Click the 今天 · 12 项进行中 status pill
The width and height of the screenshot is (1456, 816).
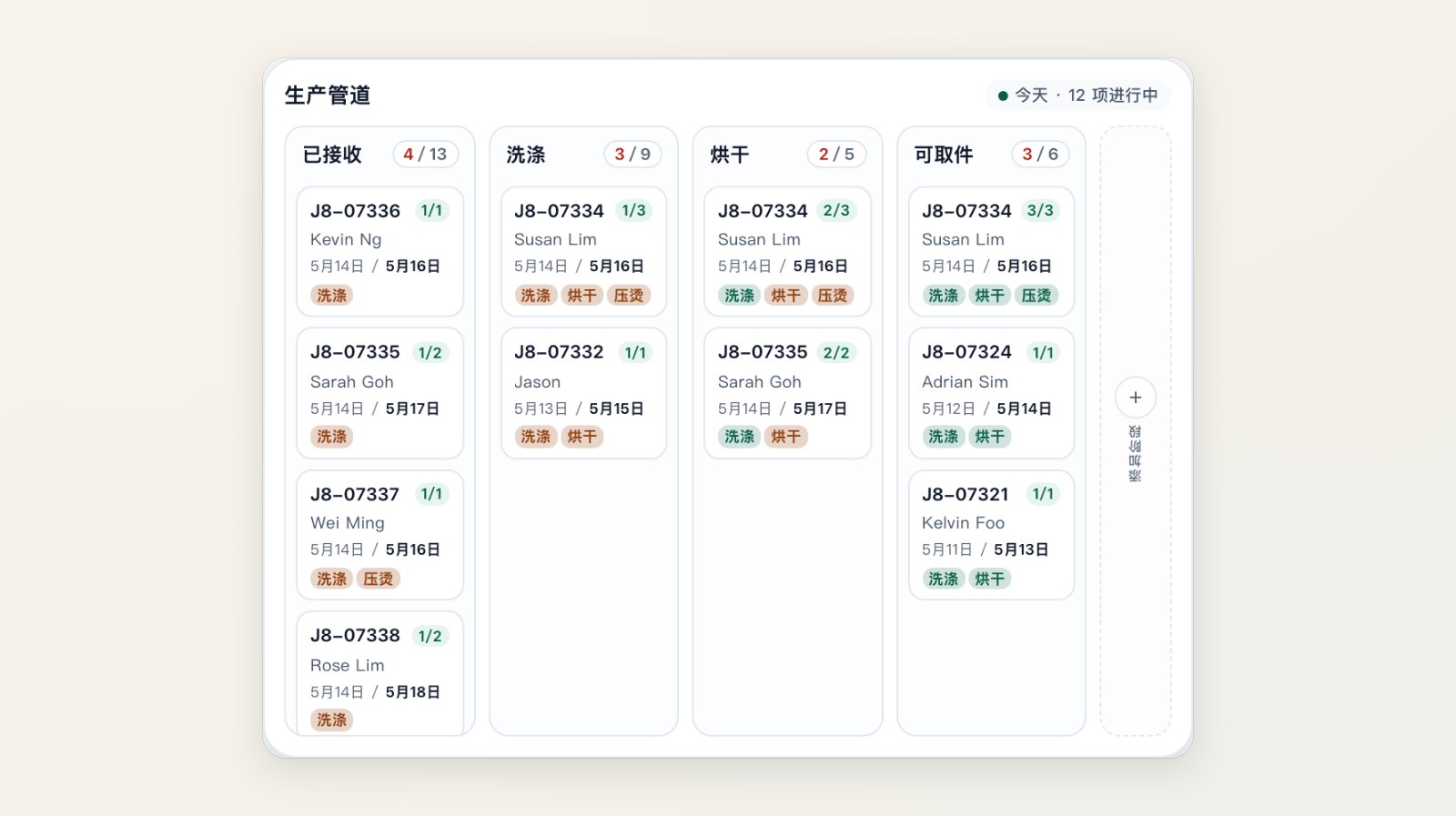[x=1077, y=96]
